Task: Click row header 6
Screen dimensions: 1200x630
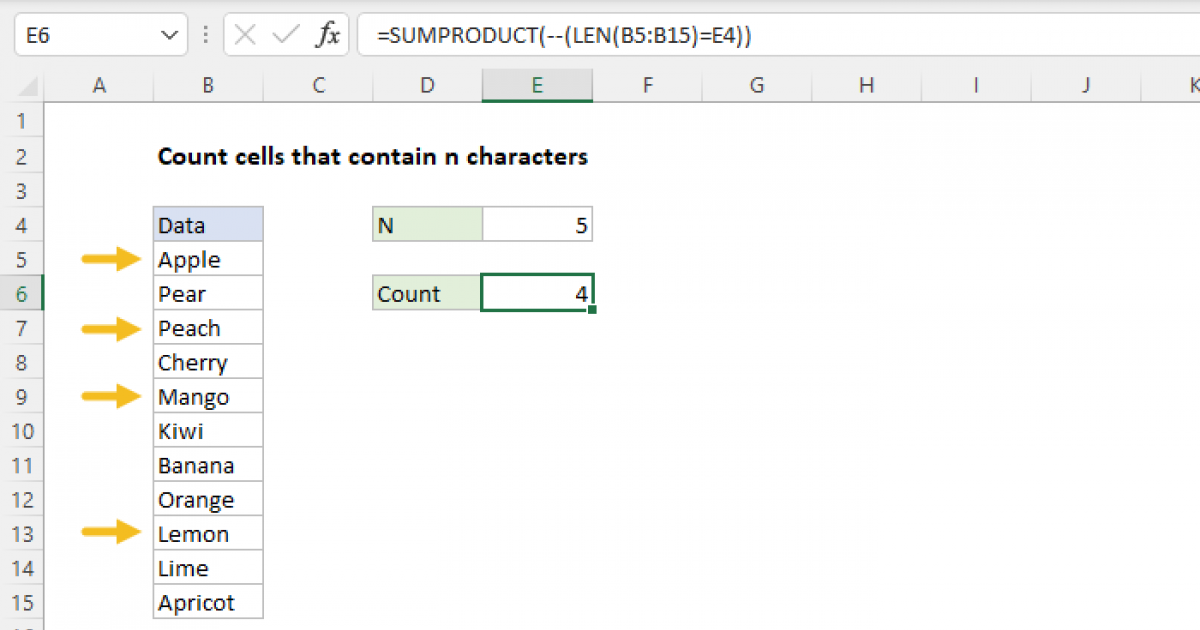Action: click(23, 293)
